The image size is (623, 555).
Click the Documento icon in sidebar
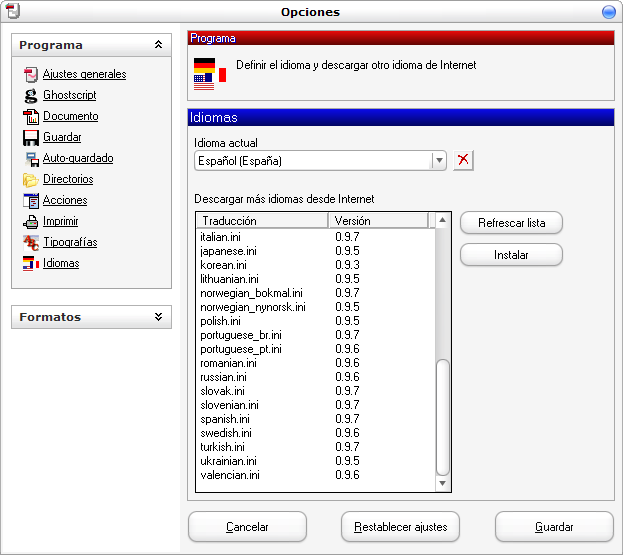point(32,117)
